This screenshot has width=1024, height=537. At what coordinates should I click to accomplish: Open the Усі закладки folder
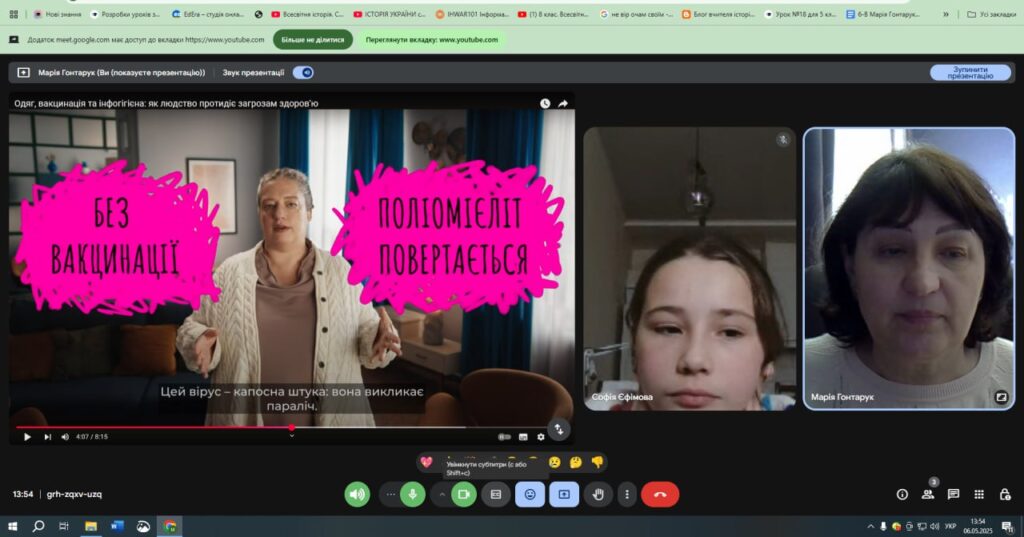991,14
